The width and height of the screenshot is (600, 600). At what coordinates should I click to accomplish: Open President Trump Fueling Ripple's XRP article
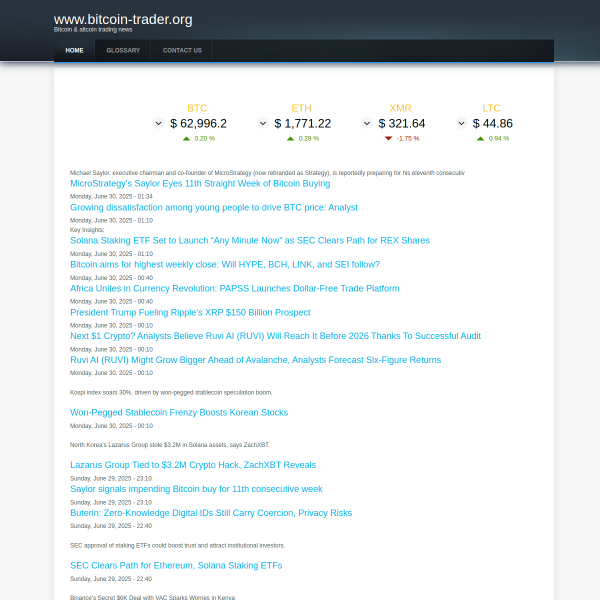(x=190, y=313)
